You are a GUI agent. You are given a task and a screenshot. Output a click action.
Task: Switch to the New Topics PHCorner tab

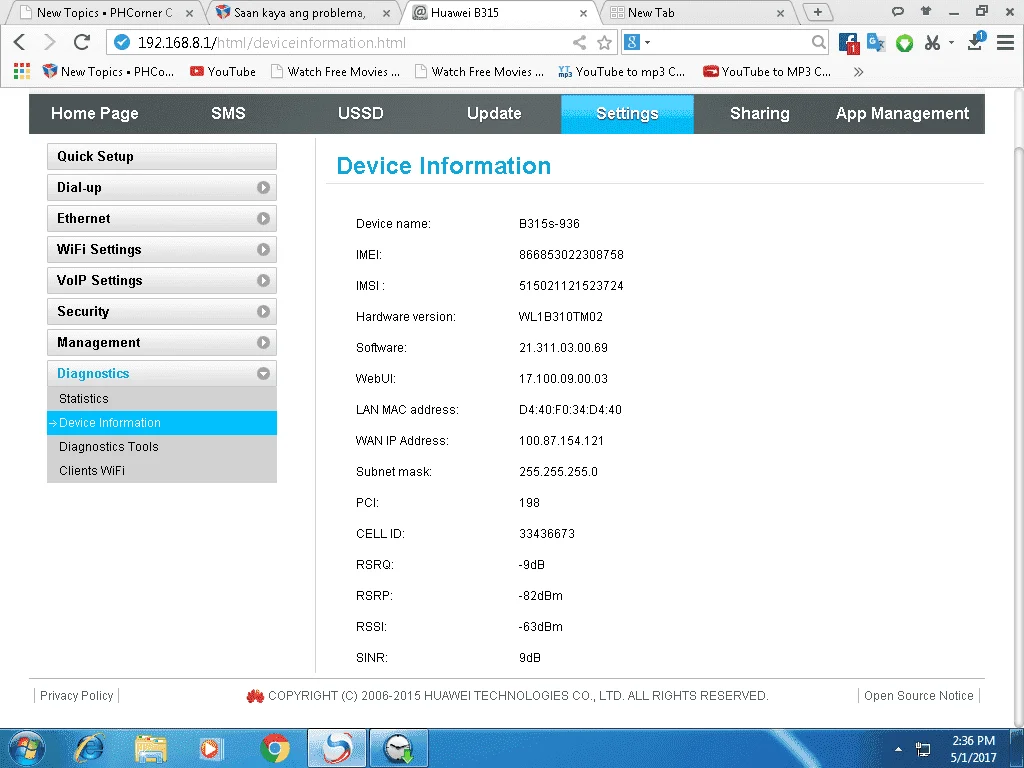[x=104, y=12]
